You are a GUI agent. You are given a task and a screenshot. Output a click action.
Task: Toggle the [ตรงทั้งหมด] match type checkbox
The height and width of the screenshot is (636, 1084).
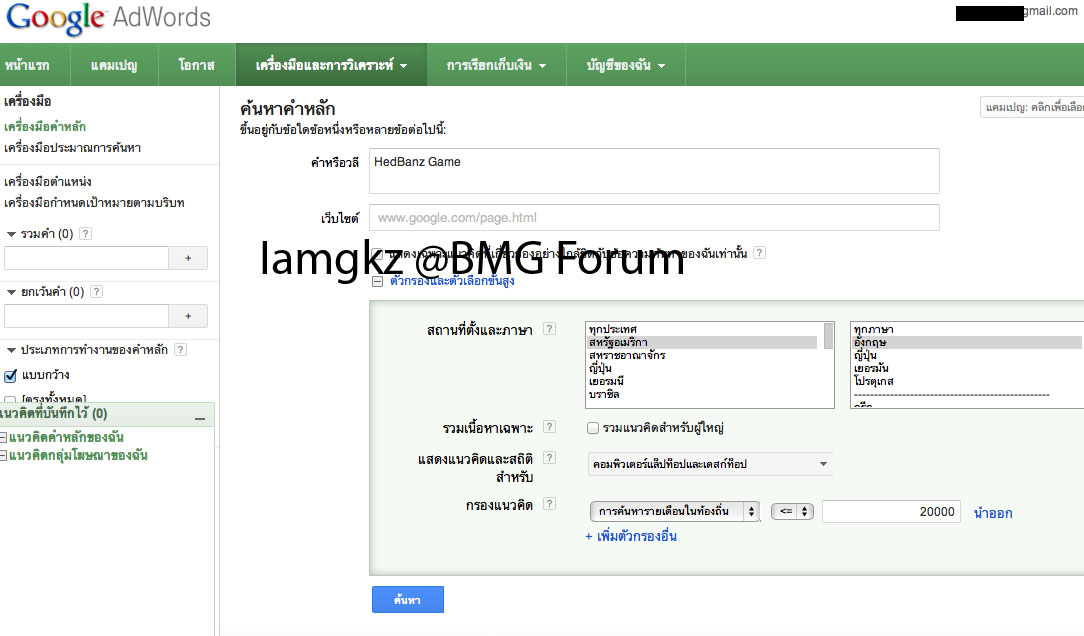[x=10, y=400]
